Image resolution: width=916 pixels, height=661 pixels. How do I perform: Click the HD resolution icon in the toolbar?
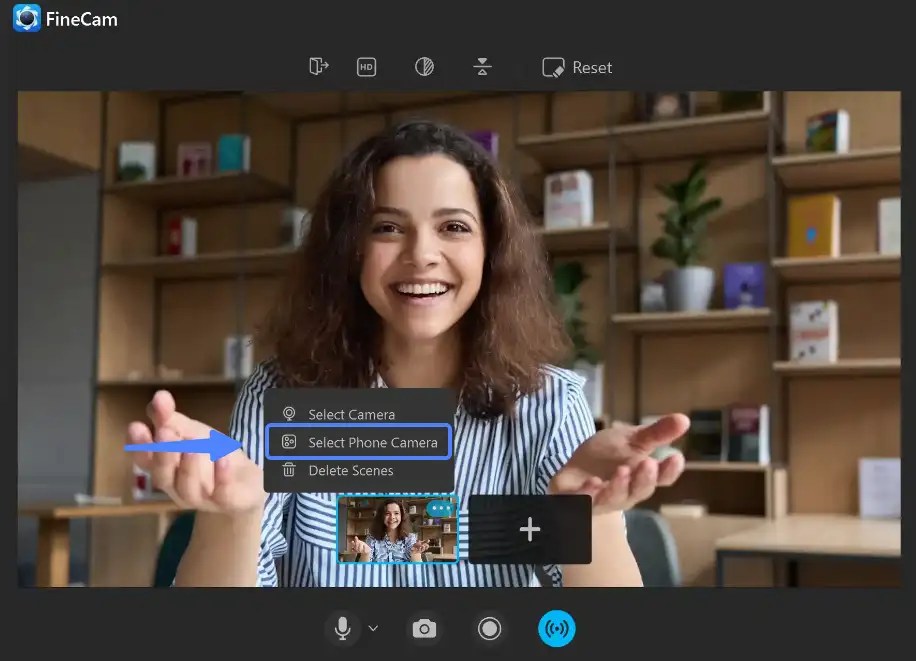(366, 66)
